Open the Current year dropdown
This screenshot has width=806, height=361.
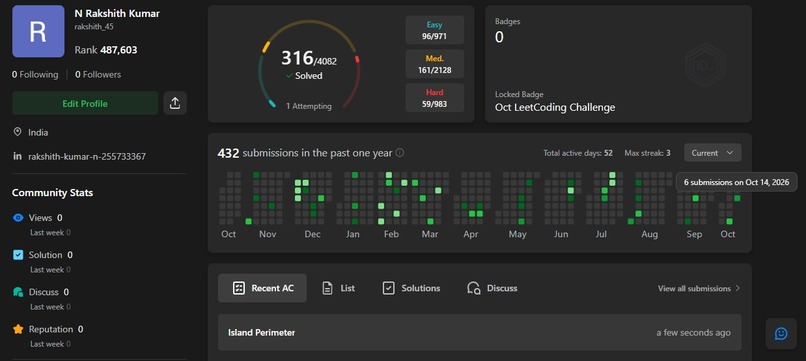(x=712, y=153)
